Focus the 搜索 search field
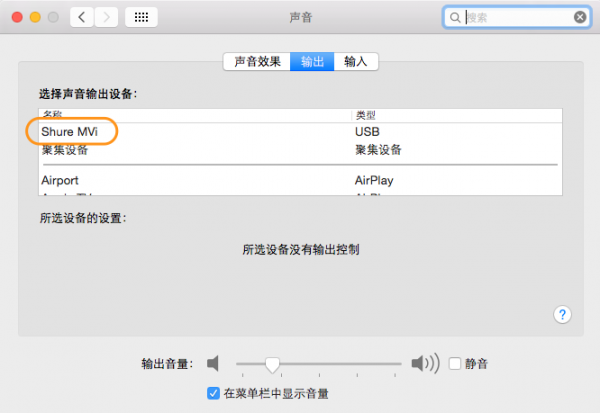Screen dimensions: 600x413 pos(517,17)
